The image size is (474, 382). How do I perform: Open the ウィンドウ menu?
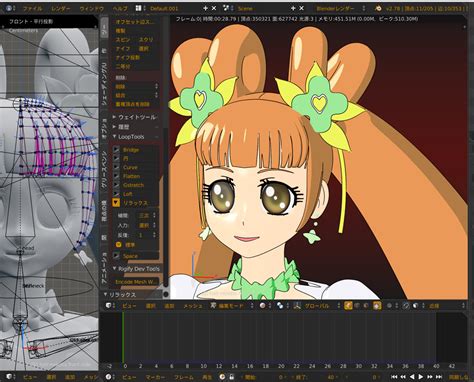[x=92, y=8]
